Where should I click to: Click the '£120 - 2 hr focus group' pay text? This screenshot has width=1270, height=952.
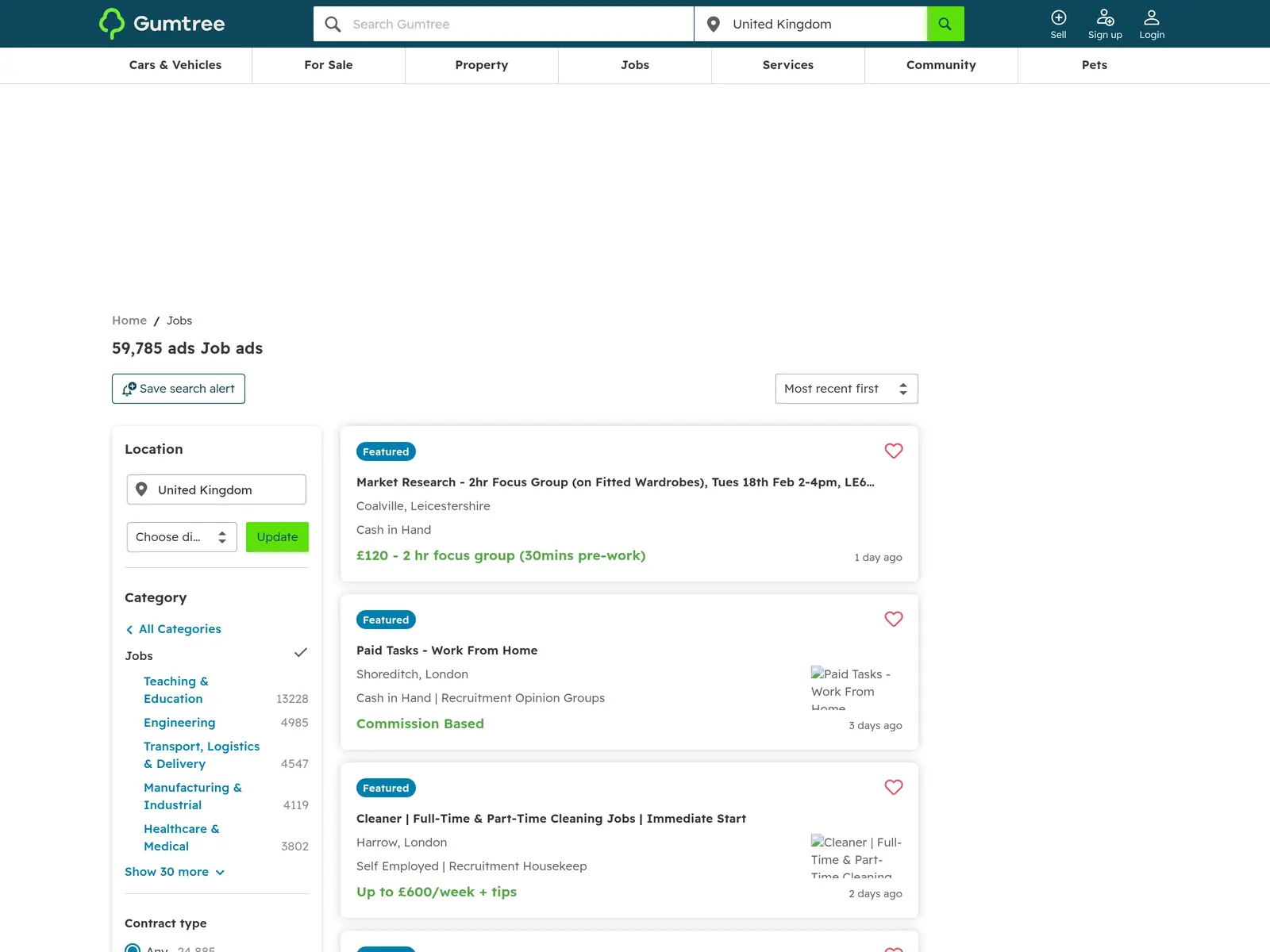pos(501,555)
